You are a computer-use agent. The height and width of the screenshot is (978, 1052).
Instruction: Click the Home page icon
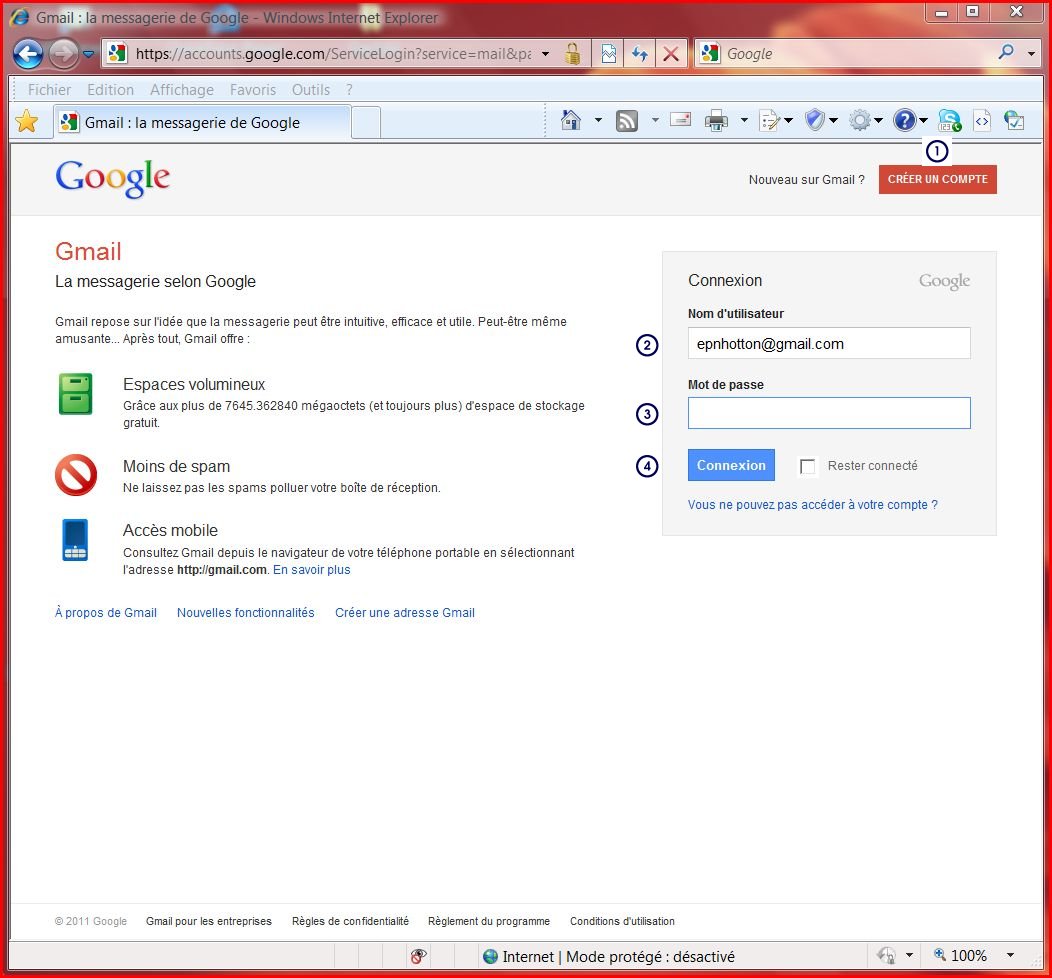(571, 121)
